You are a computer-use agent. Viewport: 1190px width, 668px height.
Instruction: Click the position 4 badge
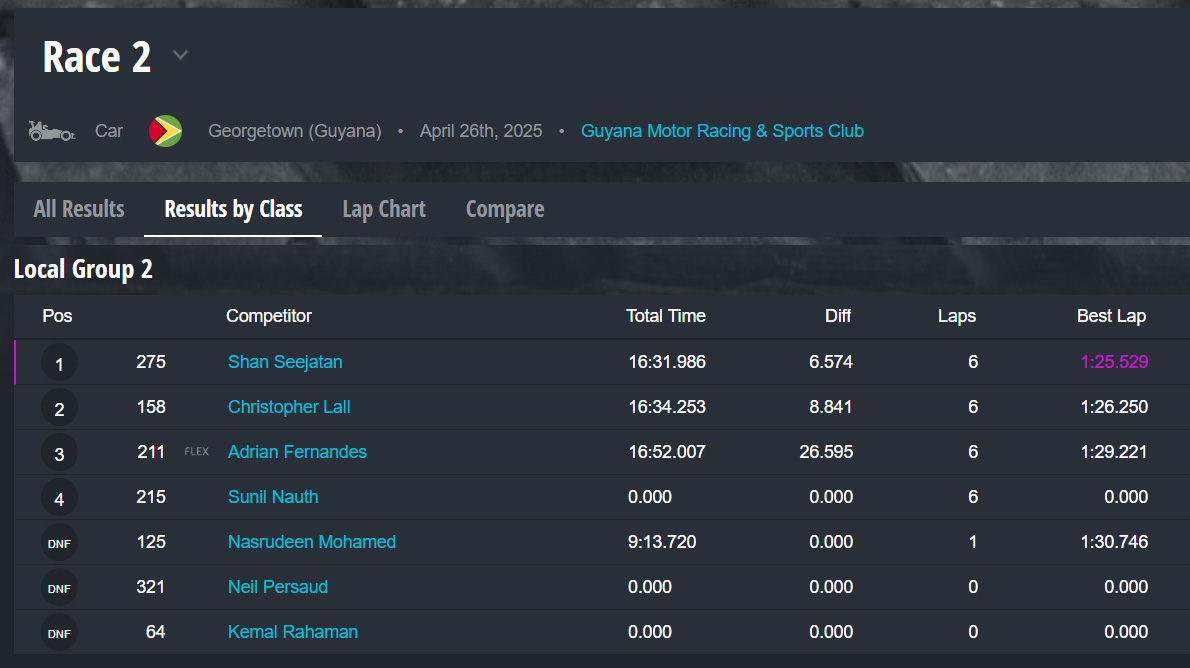59,498
